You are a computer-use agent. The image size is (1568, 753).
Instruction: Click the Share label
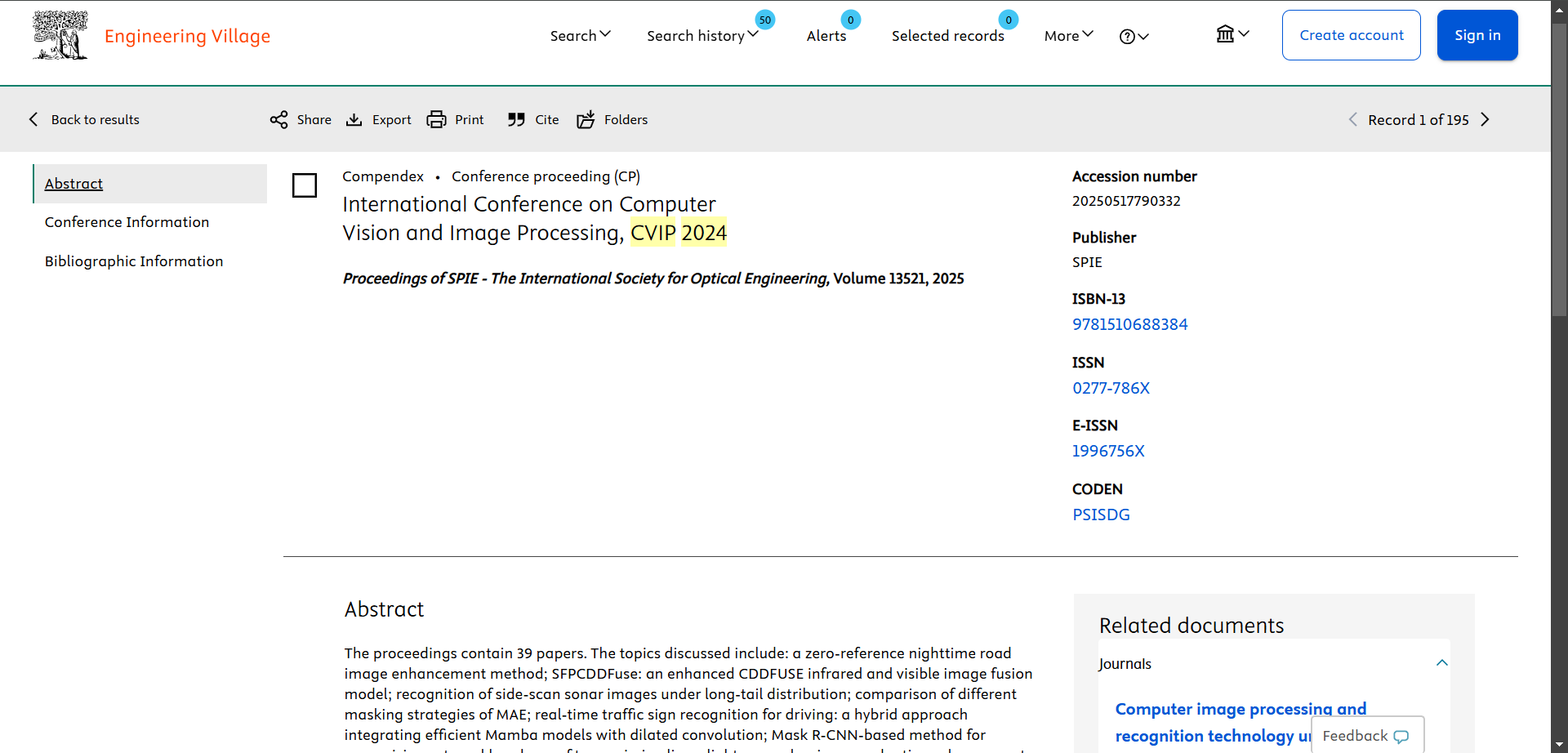tap(314, 120)
